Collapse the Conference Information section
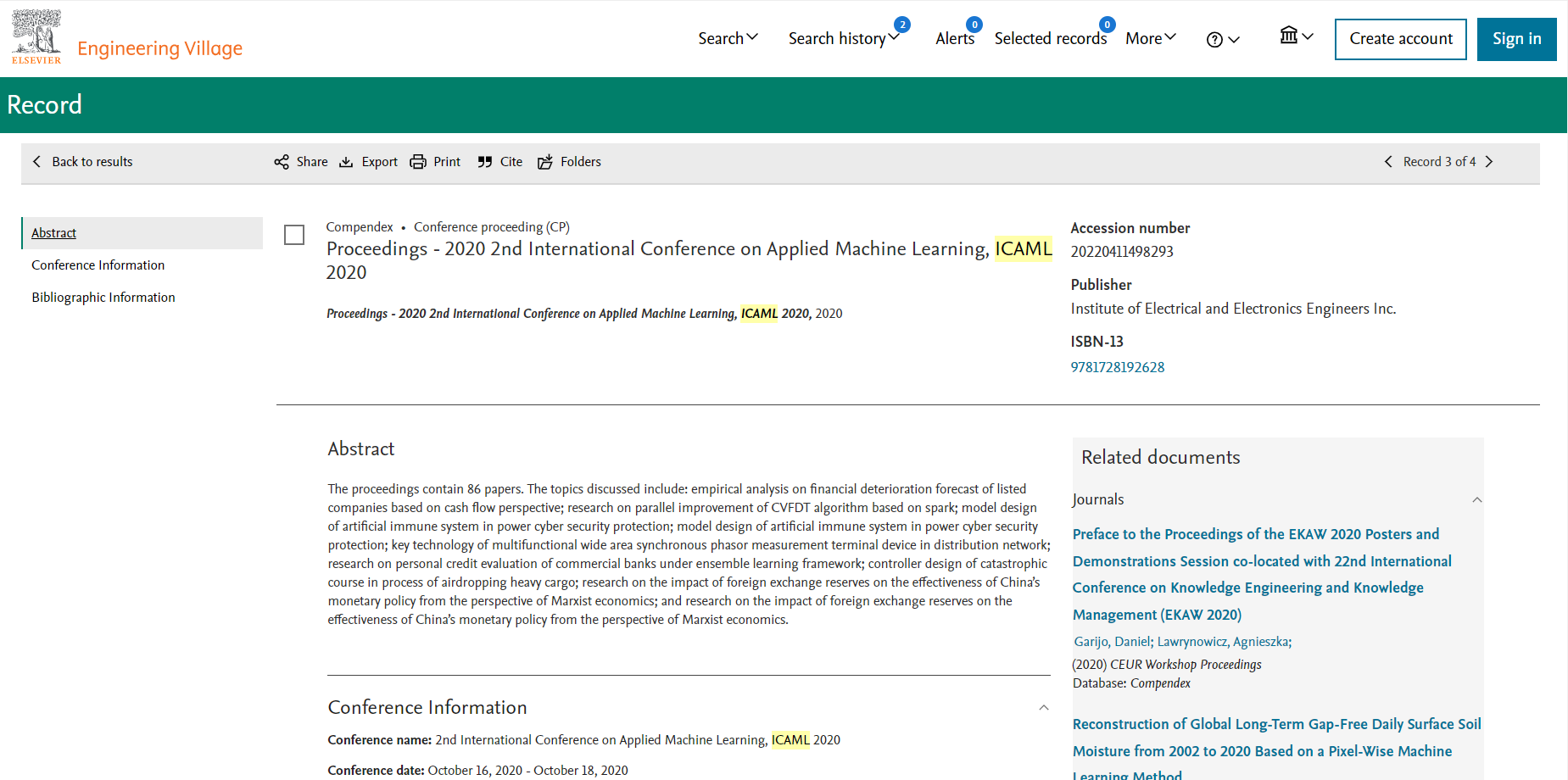This screenshot has height=780, width=1568. pyautogui.click(x=1044, y=708)
